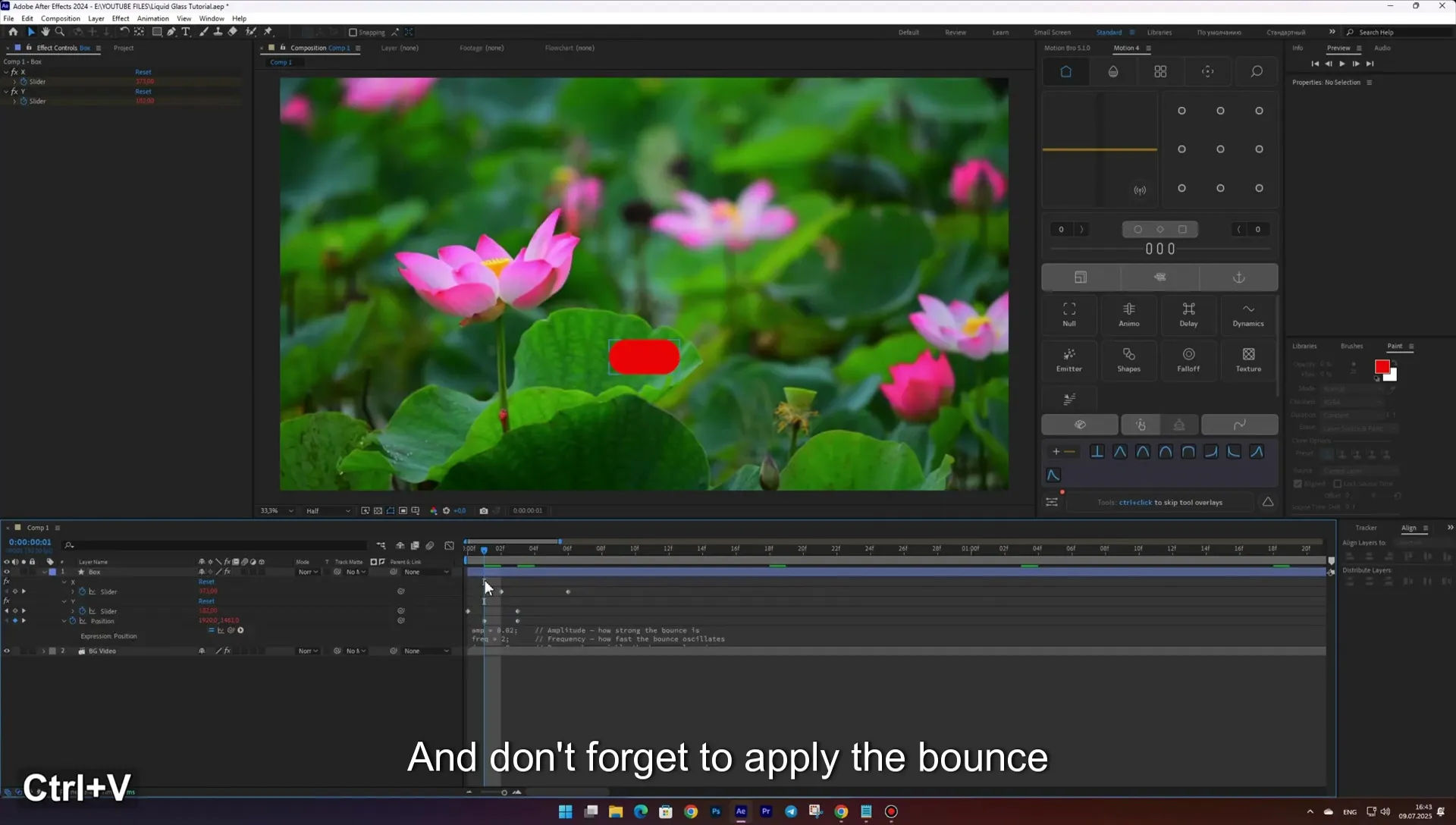The width and height of the screenshot is (1456, 825).
Task: Open the Composition menu
Action: [x=61, y=18]
